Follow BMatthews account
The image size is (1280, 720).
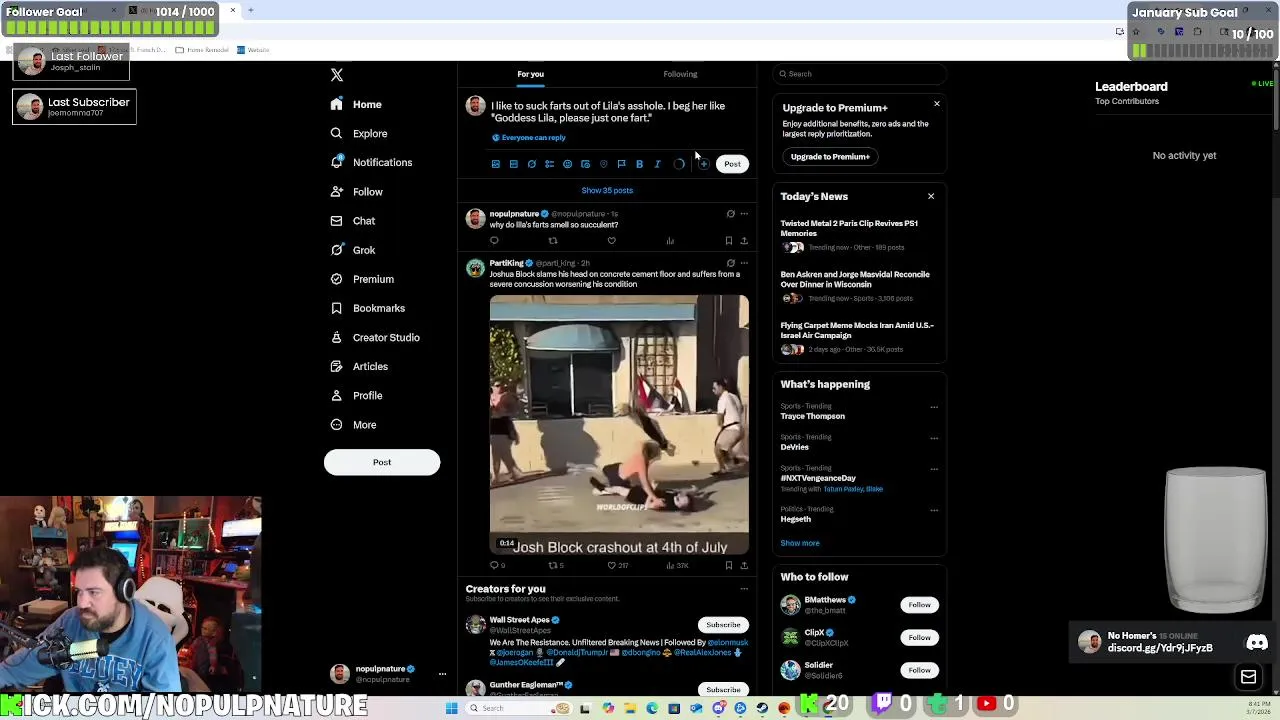pyautogui.click(x=919, y=605)
